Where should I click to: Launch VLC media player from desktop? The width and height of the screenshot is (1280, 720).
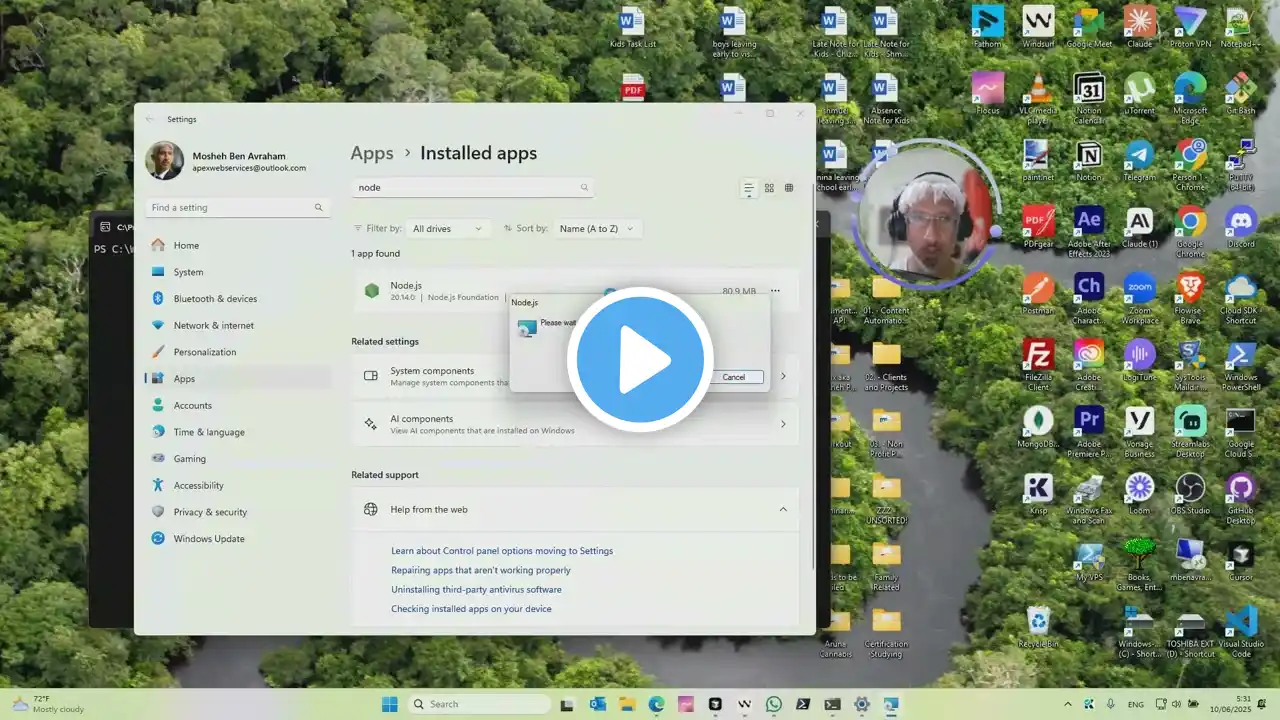pos(1038,98)
